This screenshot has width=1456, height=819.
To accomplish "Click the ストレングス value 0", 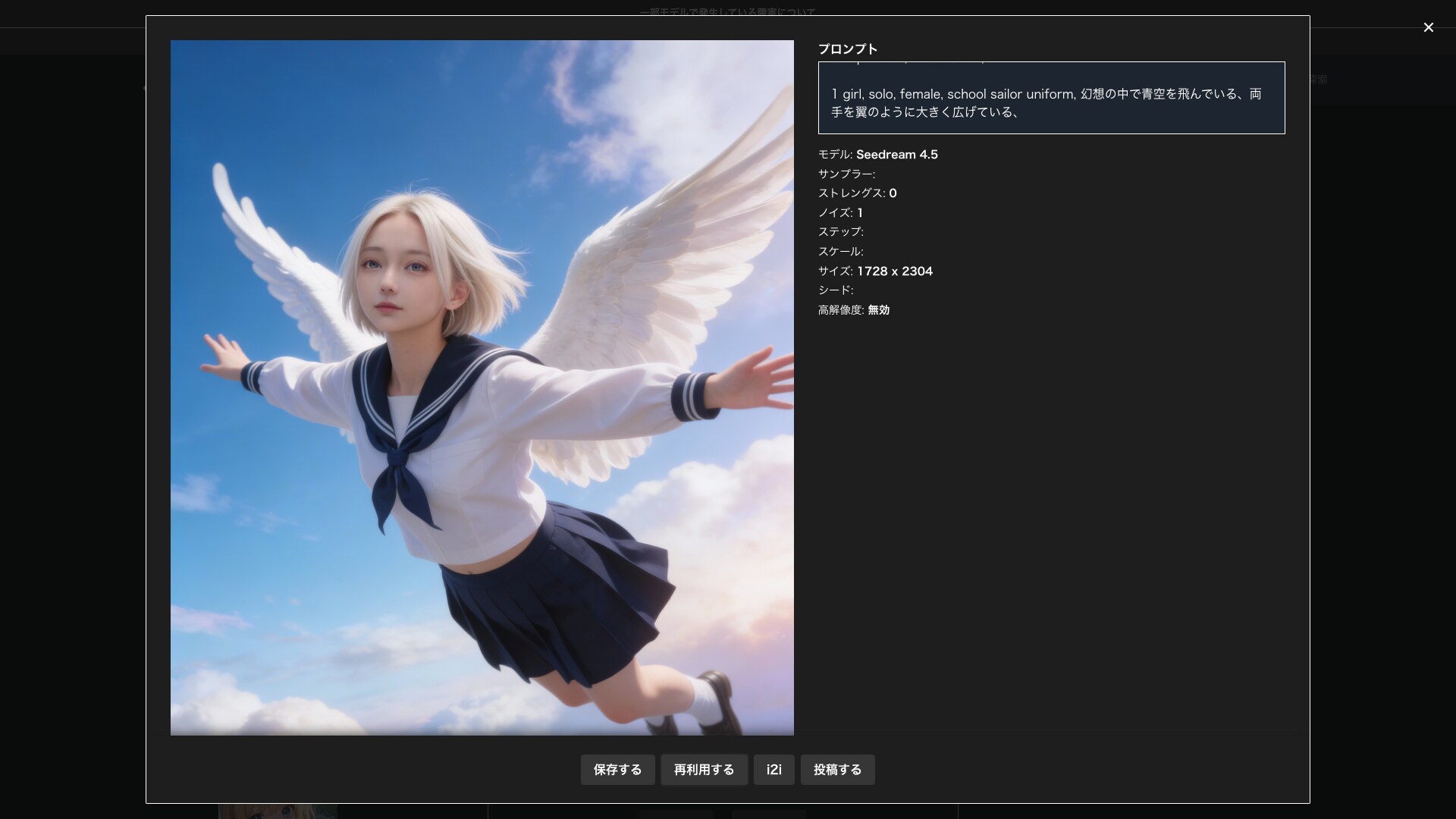I will point(893,193).
